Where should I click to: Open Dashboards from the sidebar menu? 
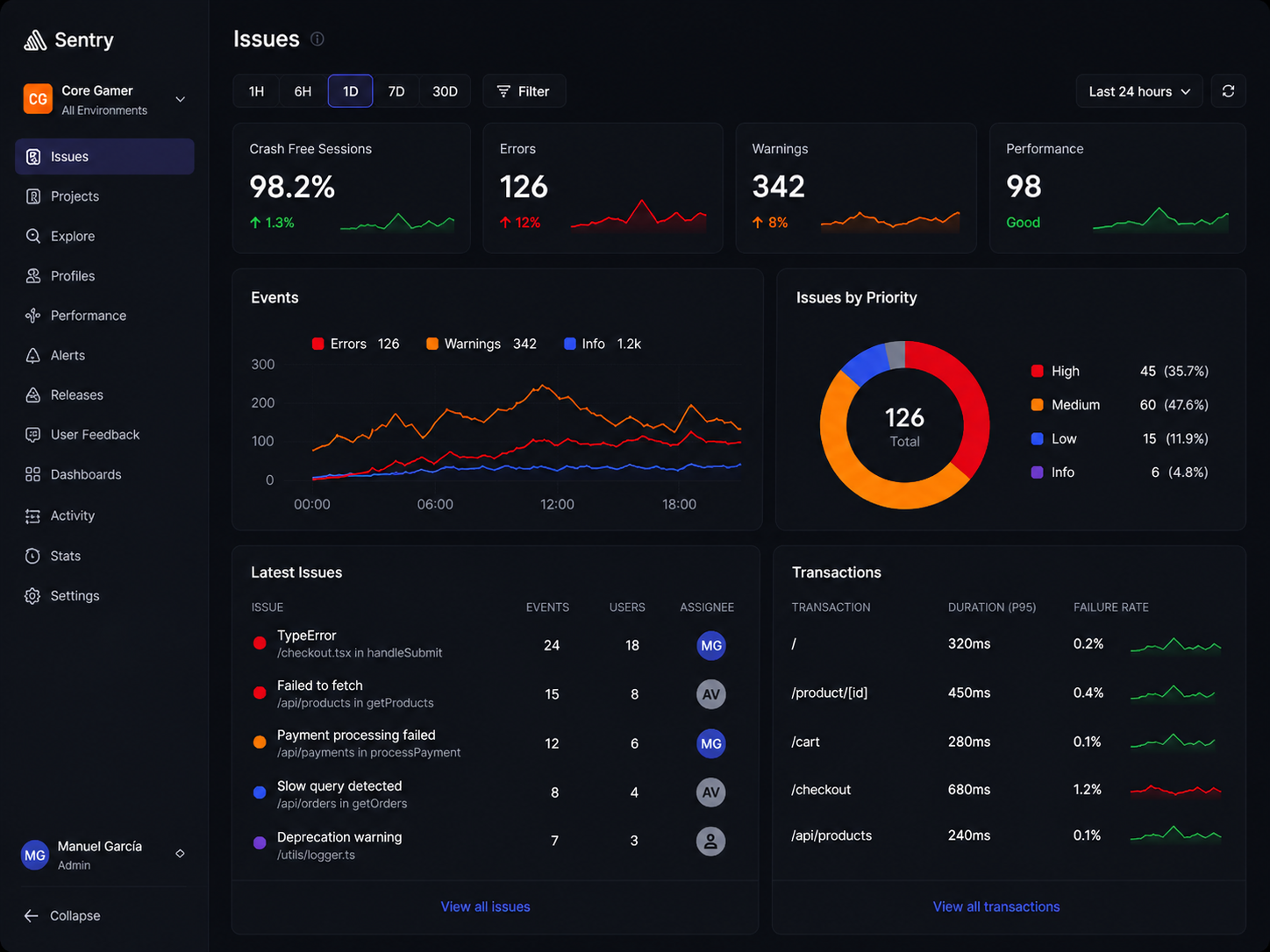click(104, 474)
